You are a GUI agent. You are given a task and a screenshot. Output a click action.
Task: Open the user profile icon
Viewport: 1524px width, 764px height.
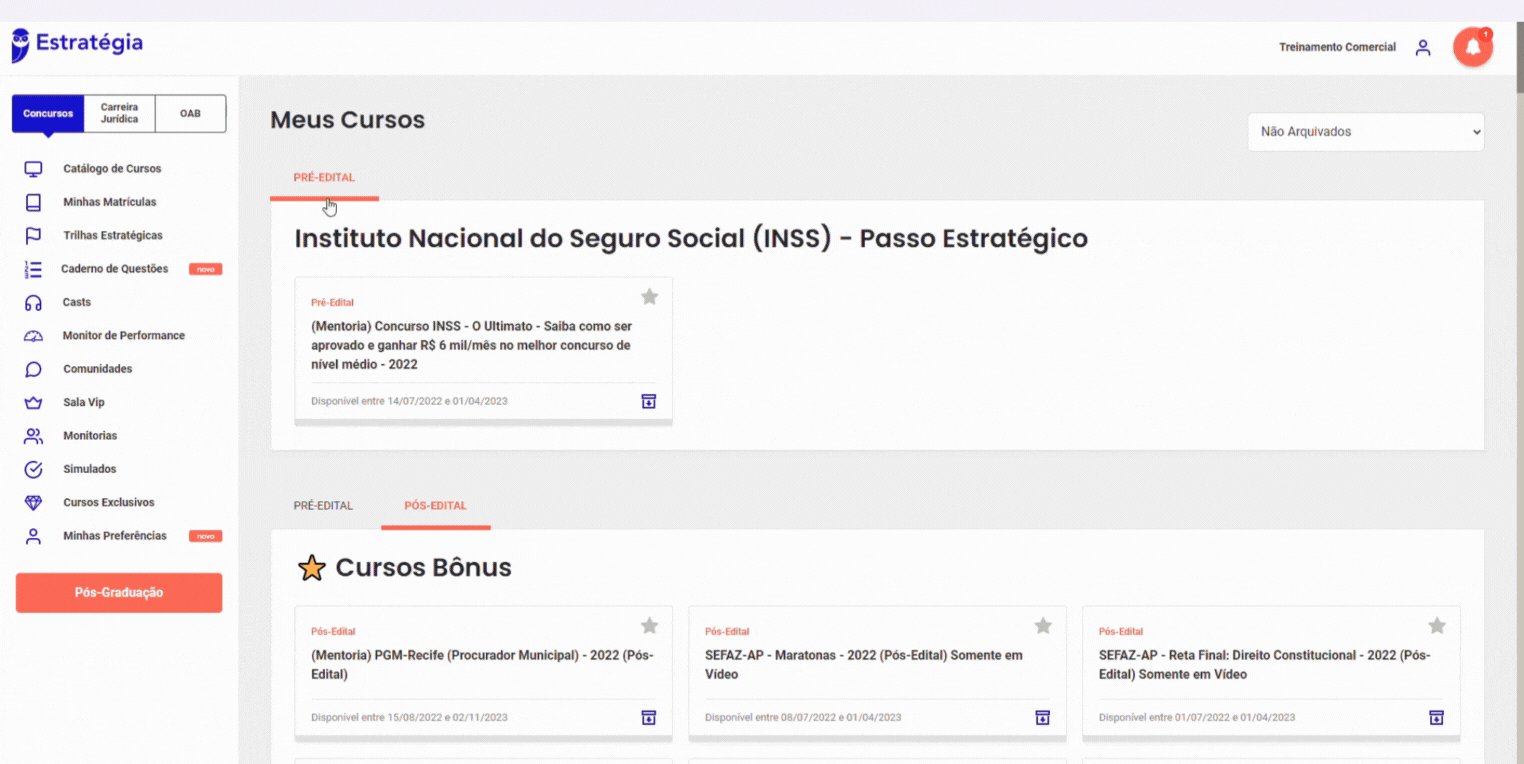(1423, 48)
